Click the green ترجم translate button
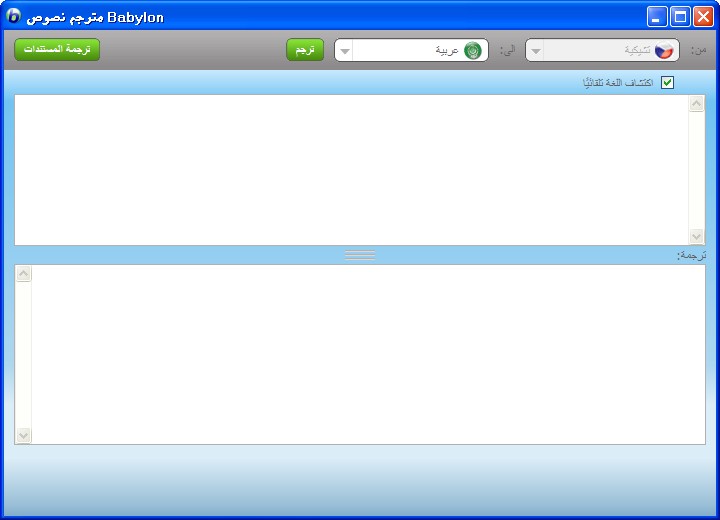The width and height of the screenshot is (720, 520). 305,50
